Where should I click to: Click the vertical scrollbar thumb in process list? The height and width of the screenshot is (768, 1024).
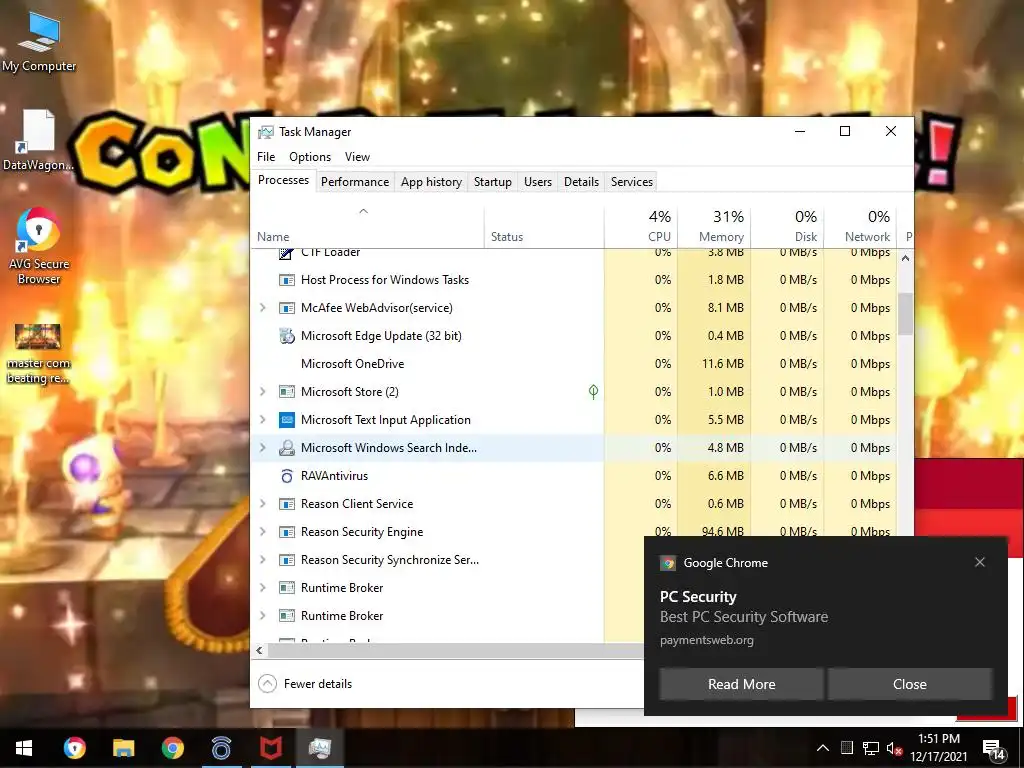click(905, 313)
